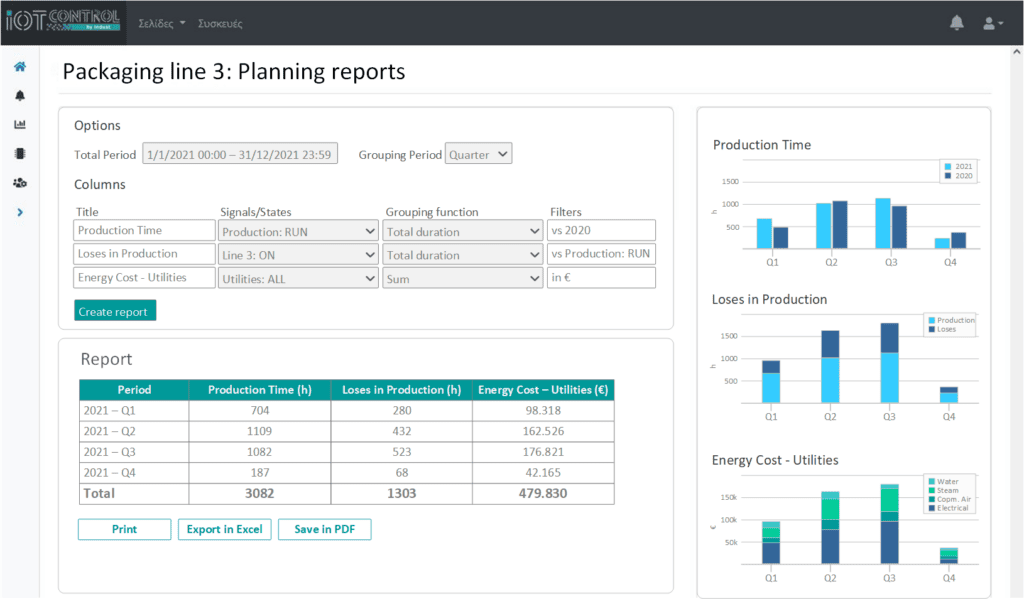Click the scrollbar up arrow at page top
This screenshot has height=599, width=1024.
[x=1017, y=52]
